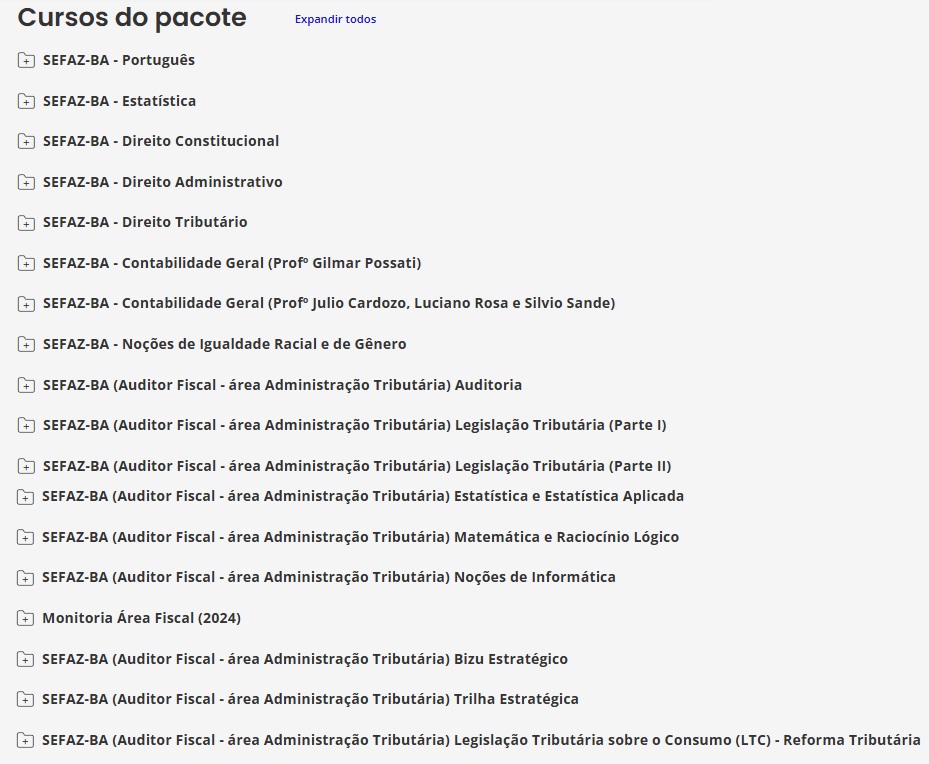Expand folder icon for Contabilidade Geral Gilmar Possati
The image size is (929, 764).
click(26, 264)
